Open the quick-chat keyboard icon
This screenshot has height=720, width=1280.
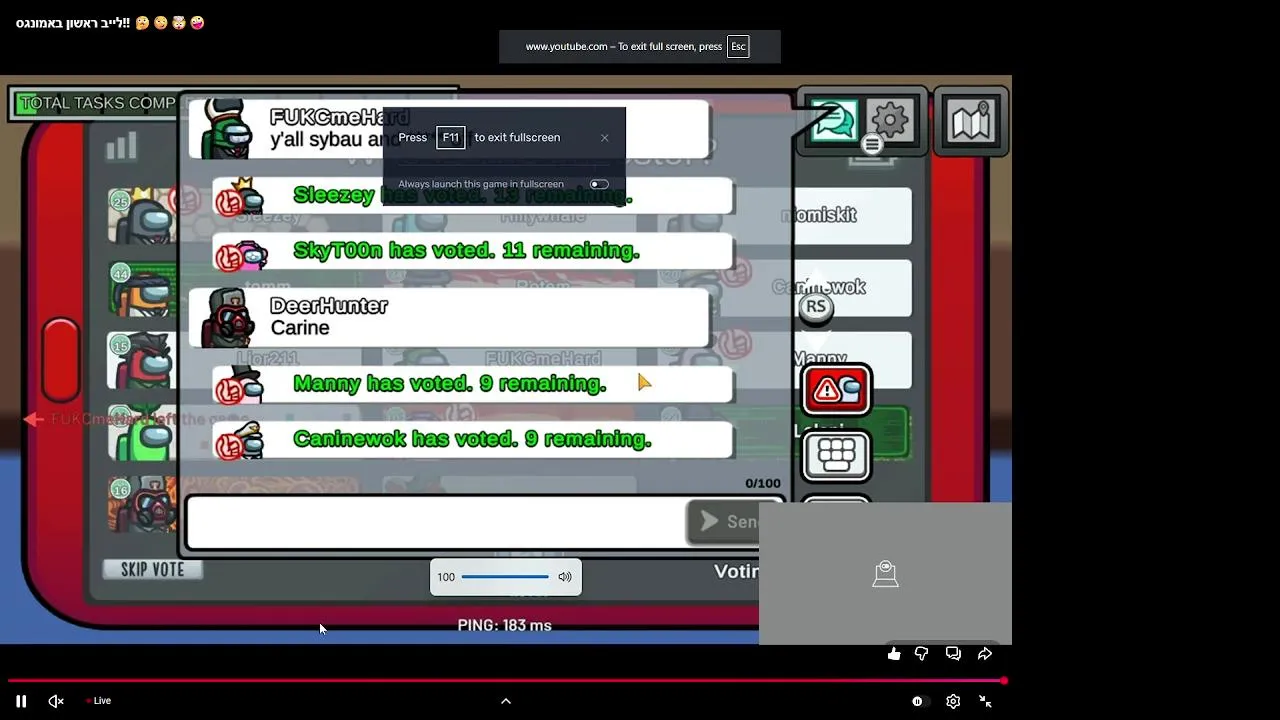point(836,456)
